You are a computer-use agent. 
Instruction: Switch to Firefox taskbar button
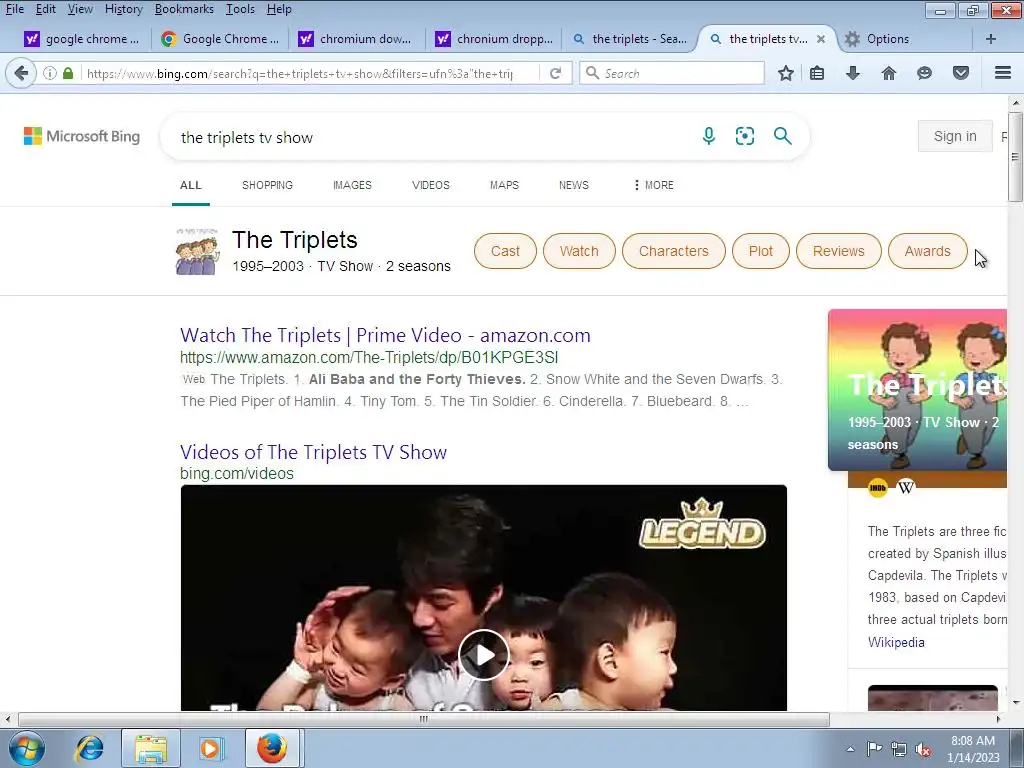[x=272, y=748]
